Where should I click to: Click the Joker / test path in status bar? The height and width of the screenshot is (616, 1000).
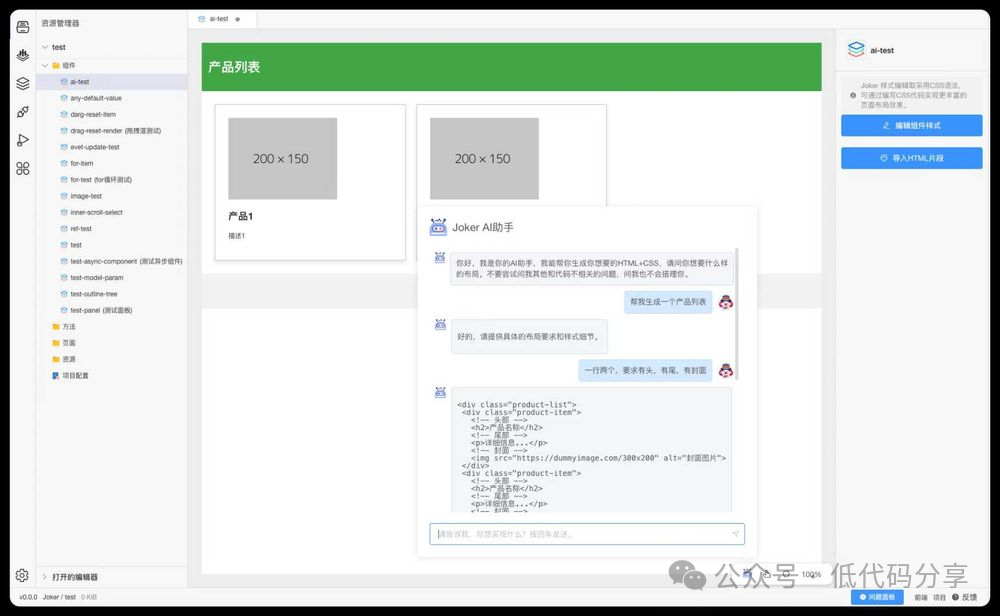tap(59, 598)
